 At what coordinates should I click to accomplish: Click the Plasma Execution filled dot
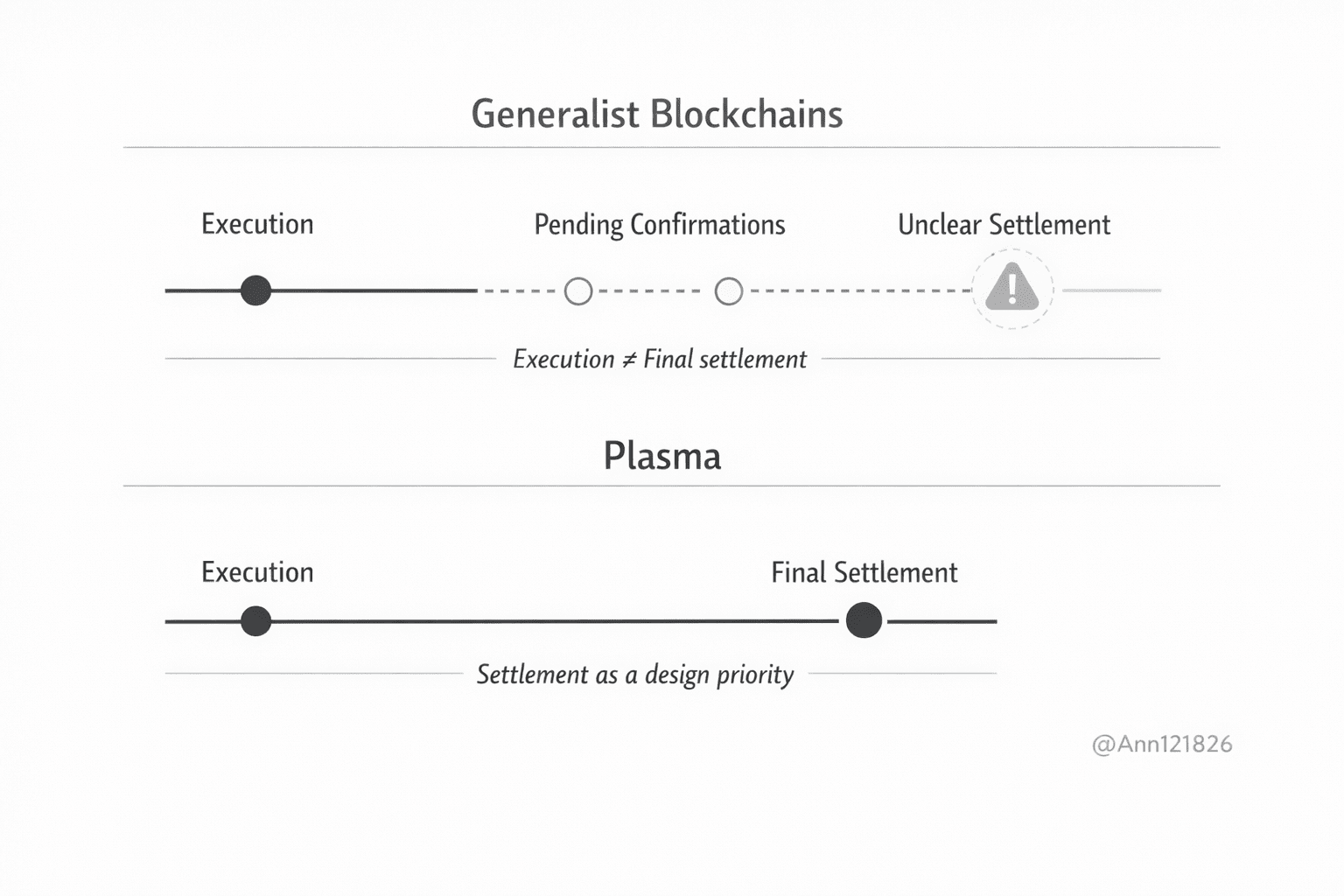255,621
